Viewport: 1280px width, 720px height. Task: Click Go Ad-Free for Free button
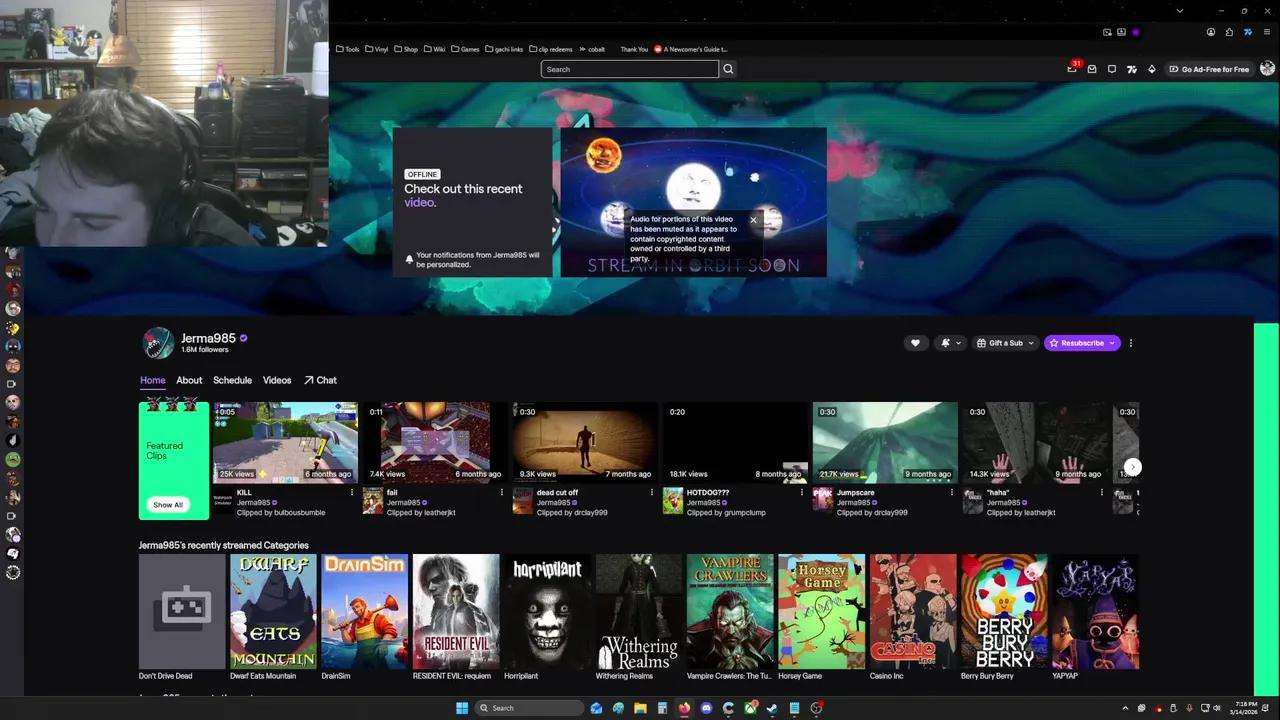click(x=1208, y=69)
